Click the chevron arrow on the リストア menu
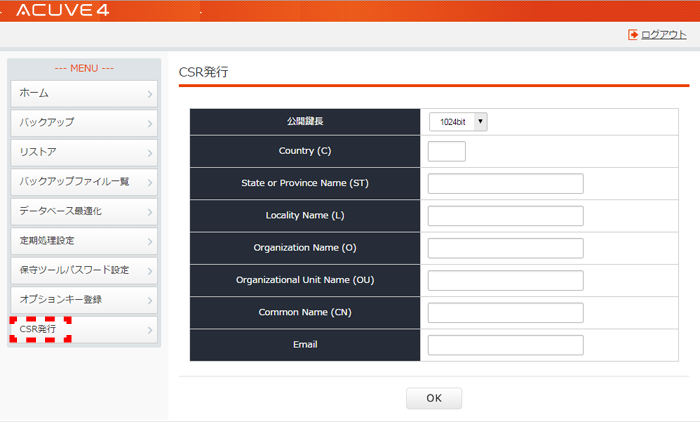The height and width of the screenshot is (423, 700). 150,153
